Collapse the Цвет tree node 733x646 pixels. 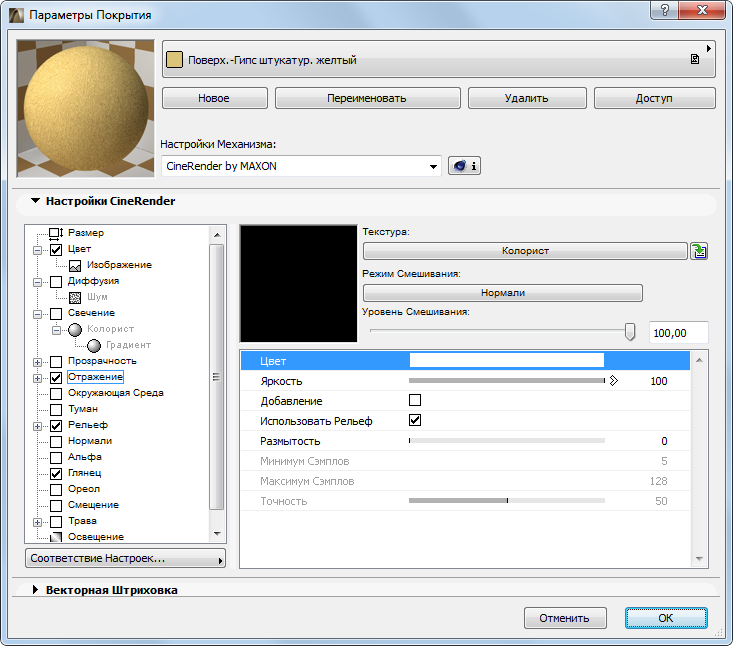pyautogui.click(x=37, y=250)
